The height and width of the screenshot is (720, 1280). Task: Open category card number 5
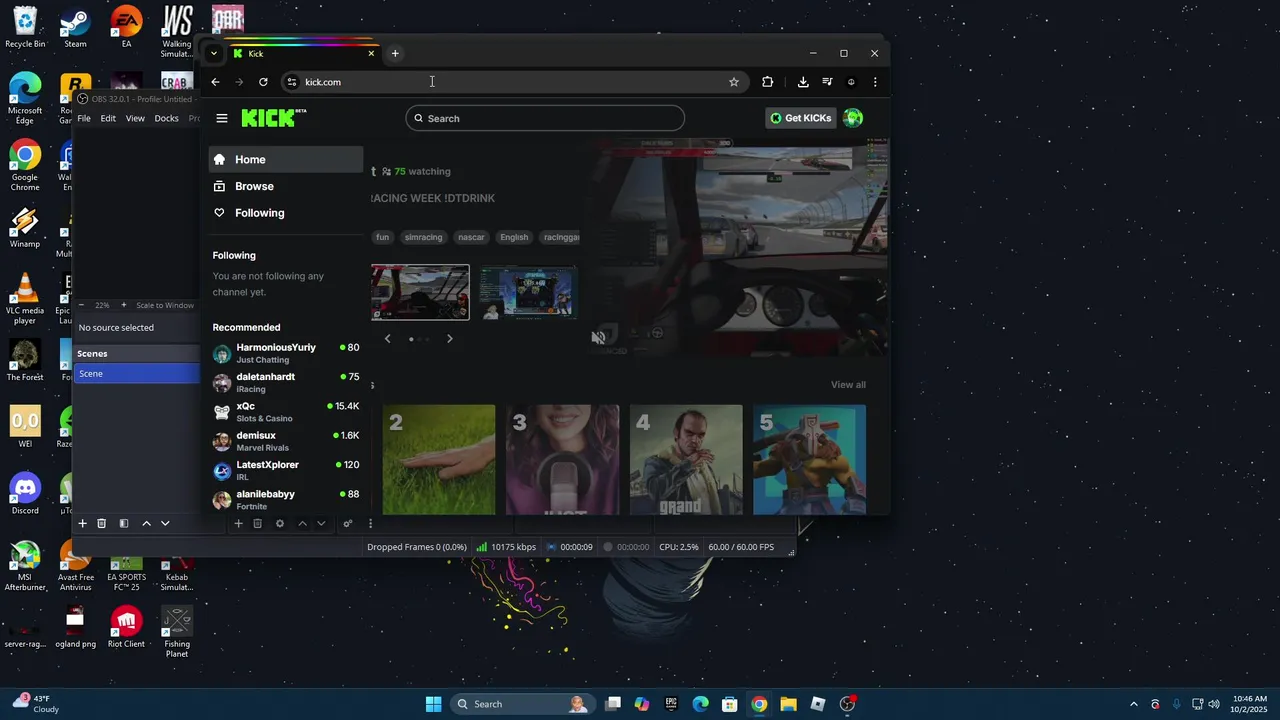(809, 460)
